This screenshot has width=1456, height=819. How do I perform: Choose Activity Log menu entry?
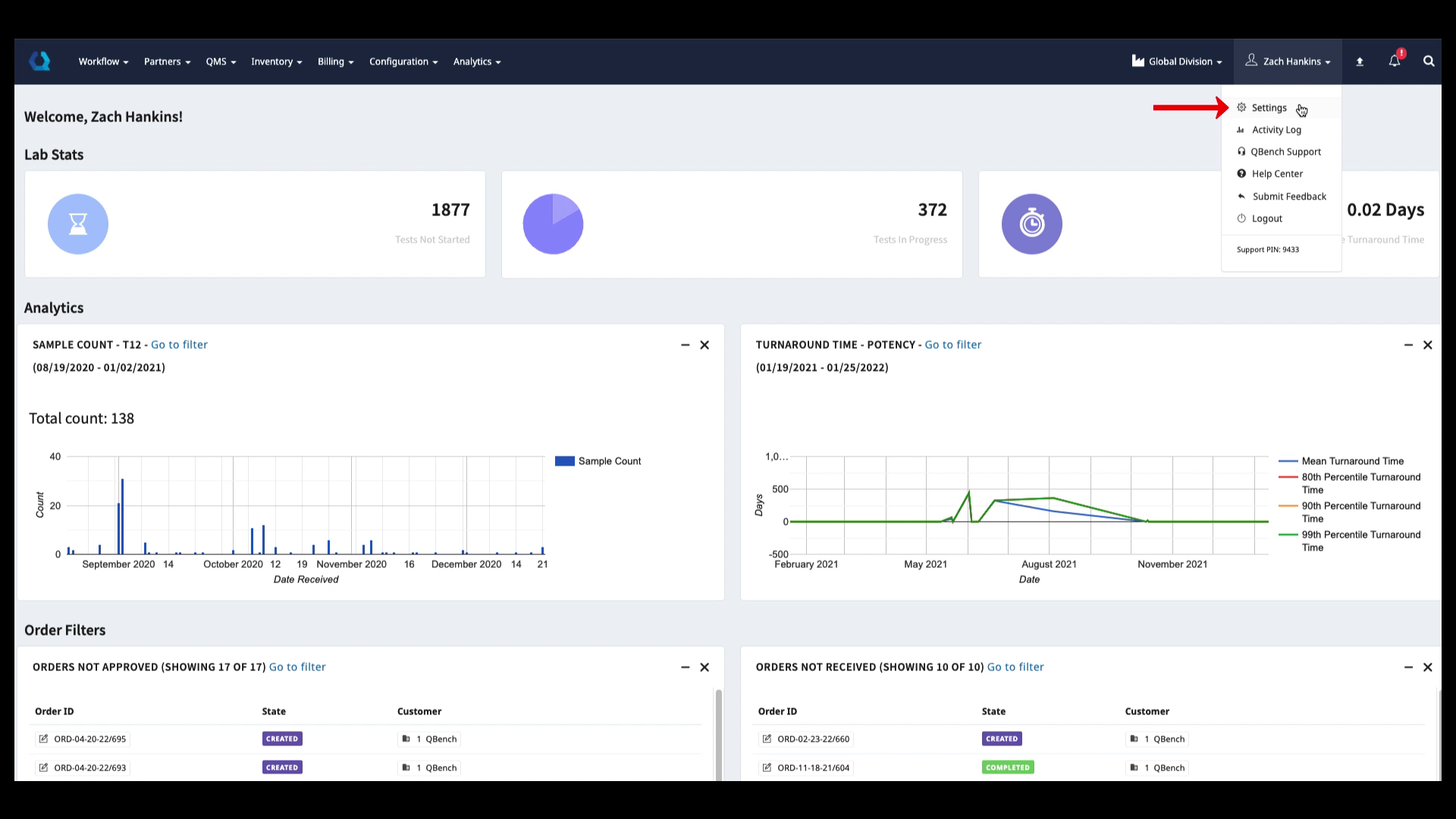click(x=1276, y=130)
